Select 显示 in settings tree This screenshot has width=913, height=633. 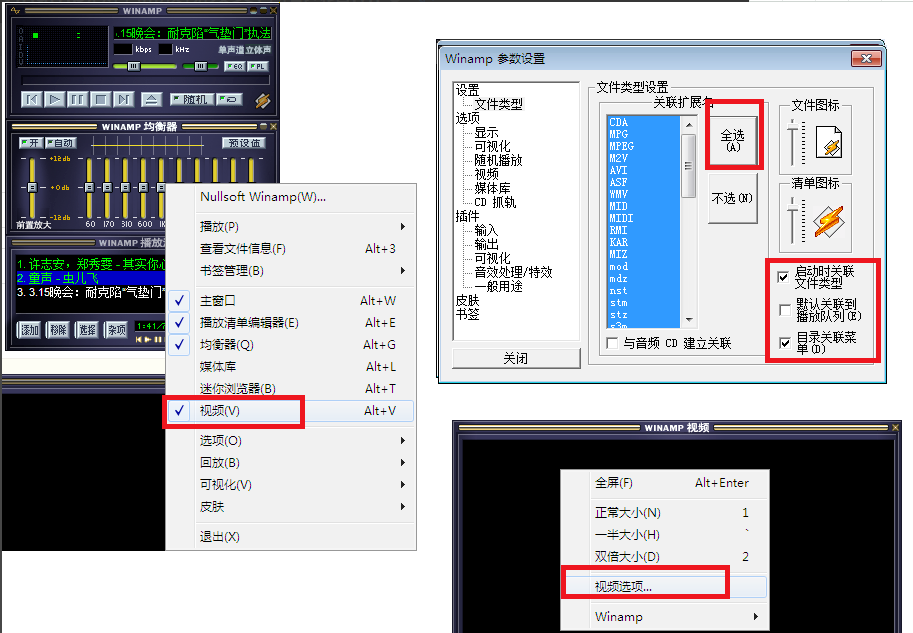486,132
